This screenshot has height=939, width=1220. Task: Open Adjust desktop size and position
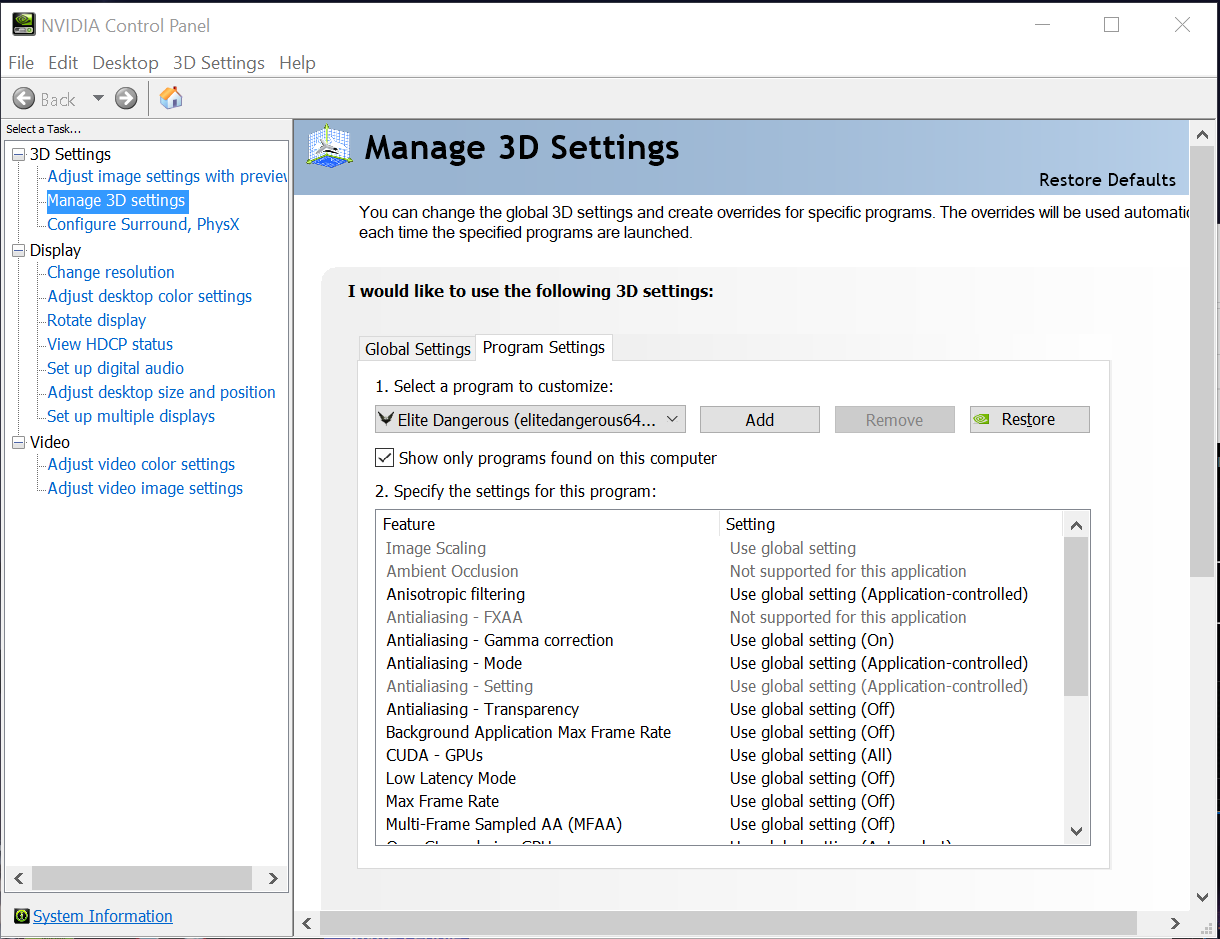pyautogui.click(x=161, y=392)
